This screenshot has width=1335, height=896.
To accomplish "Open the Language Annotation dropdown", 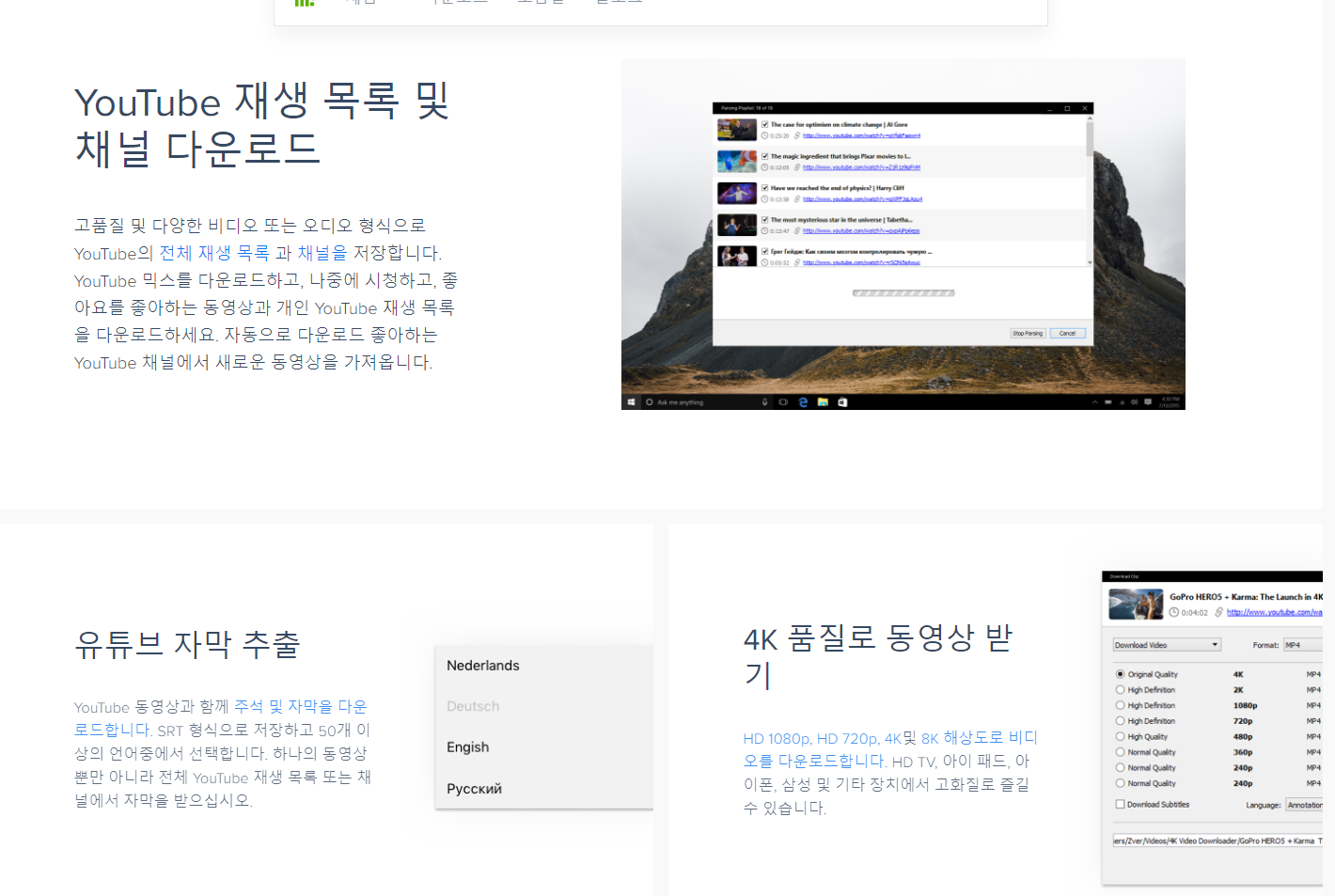I will pyautogui.click(x=1304, y=805).
